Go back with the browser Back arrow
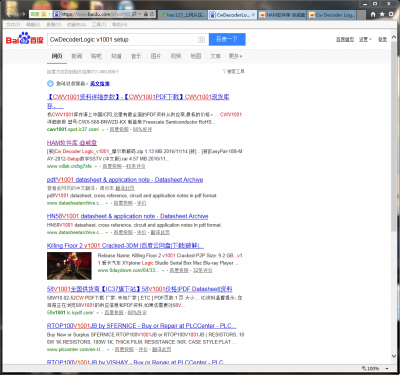The width and height of the screenshot is (400, 375). [x=10, y=14]
